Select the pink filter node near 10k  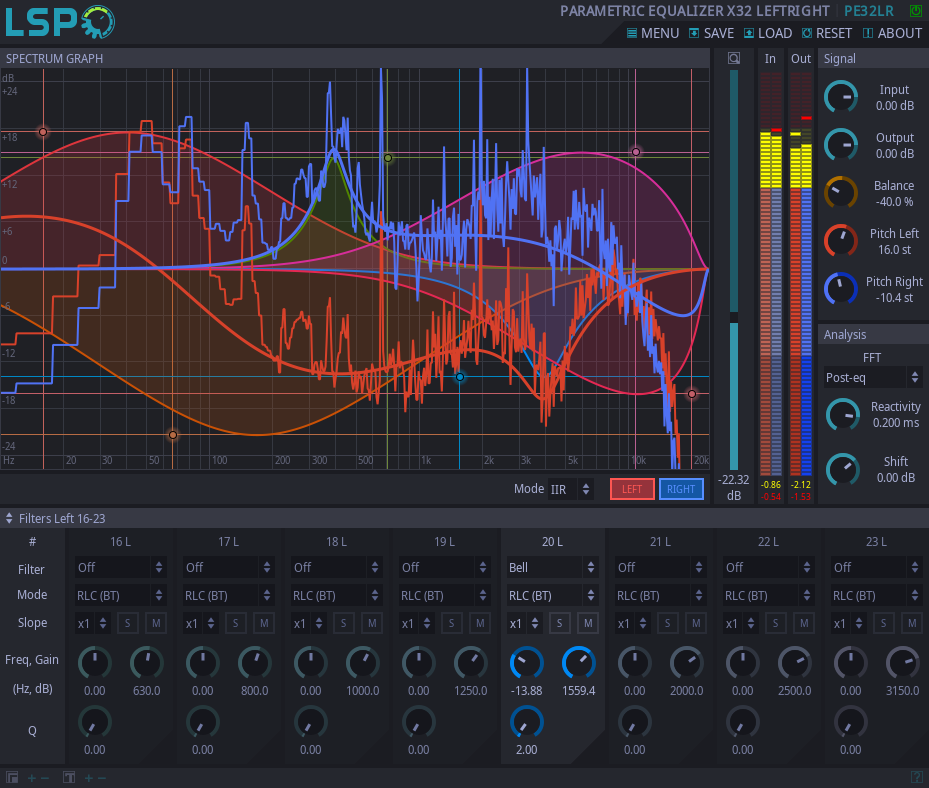pos(636,152)
